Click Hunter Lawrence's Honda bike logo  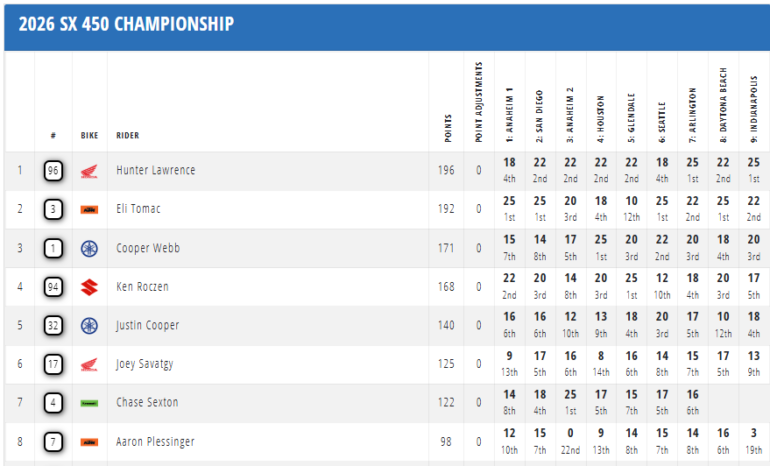(x=89, y=171)
